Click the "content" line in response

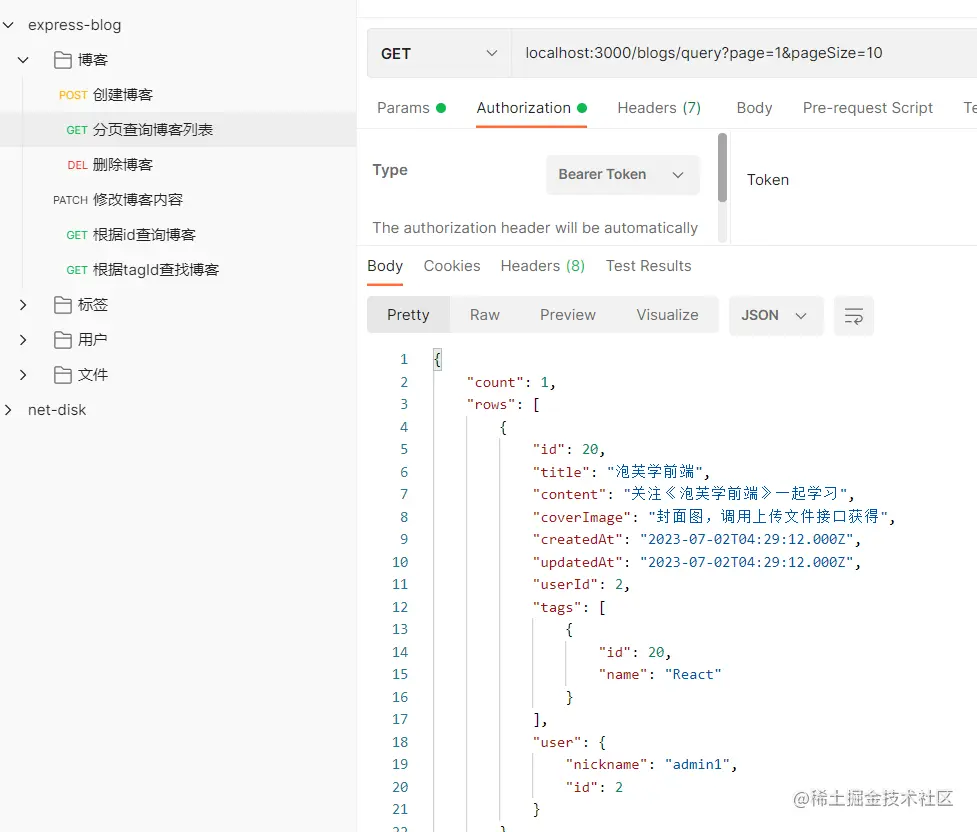coord(693,494)
